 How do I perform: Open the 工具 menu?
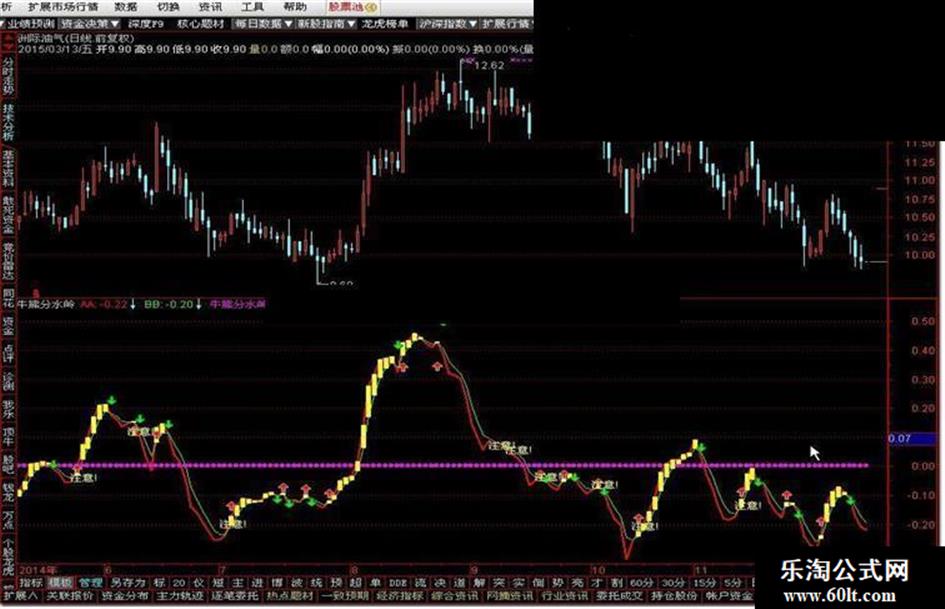click(x=252, y=7)
